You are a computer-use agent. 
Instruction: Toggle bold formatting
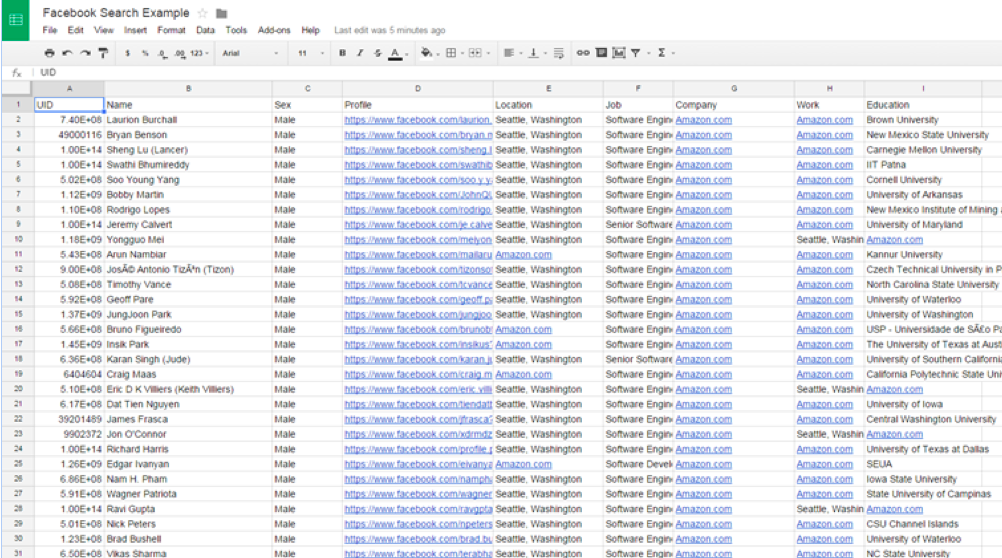[x=343, y=53]
